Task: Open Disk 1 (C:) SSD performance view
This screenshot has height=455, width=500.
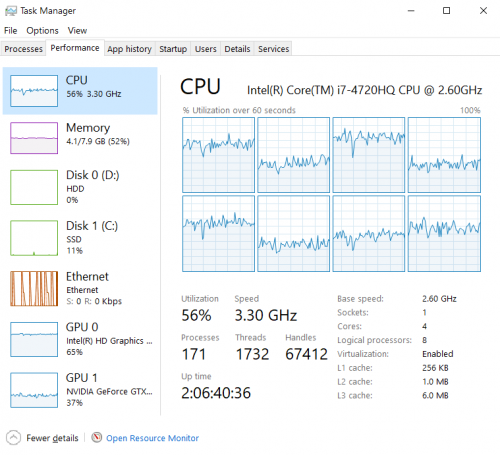Action: pos(80,238)
